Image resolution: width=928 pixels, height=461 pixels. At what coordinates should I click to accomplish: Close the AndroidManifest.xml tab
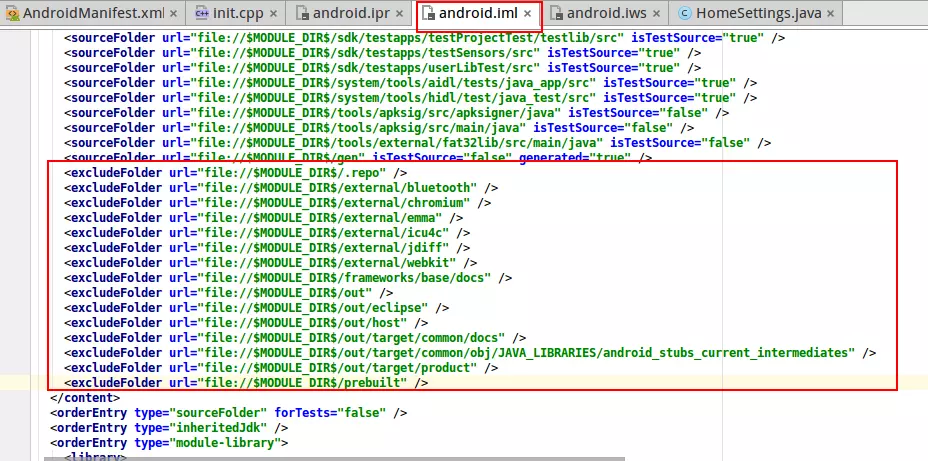(x=174, y=14)
